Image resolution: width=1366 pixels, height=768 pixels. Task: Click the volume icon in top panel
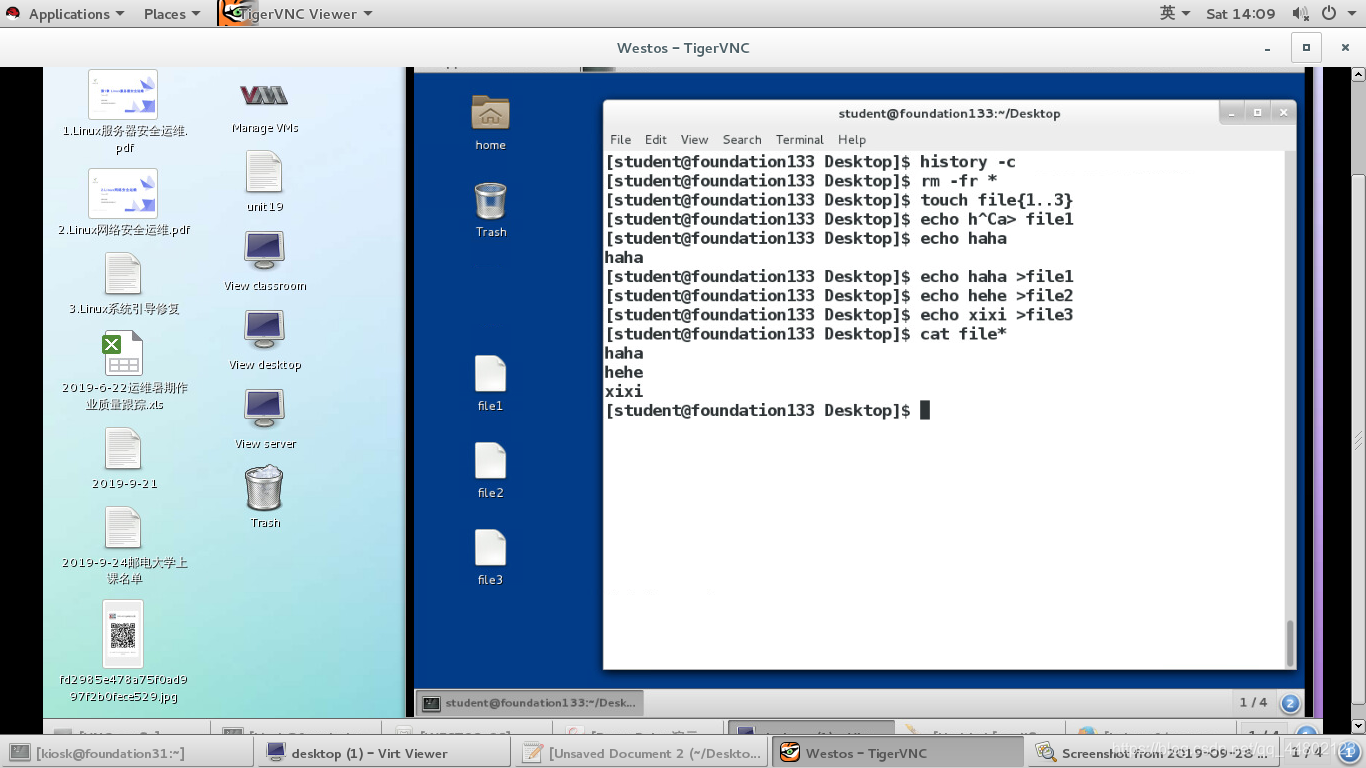[1300, 13]
